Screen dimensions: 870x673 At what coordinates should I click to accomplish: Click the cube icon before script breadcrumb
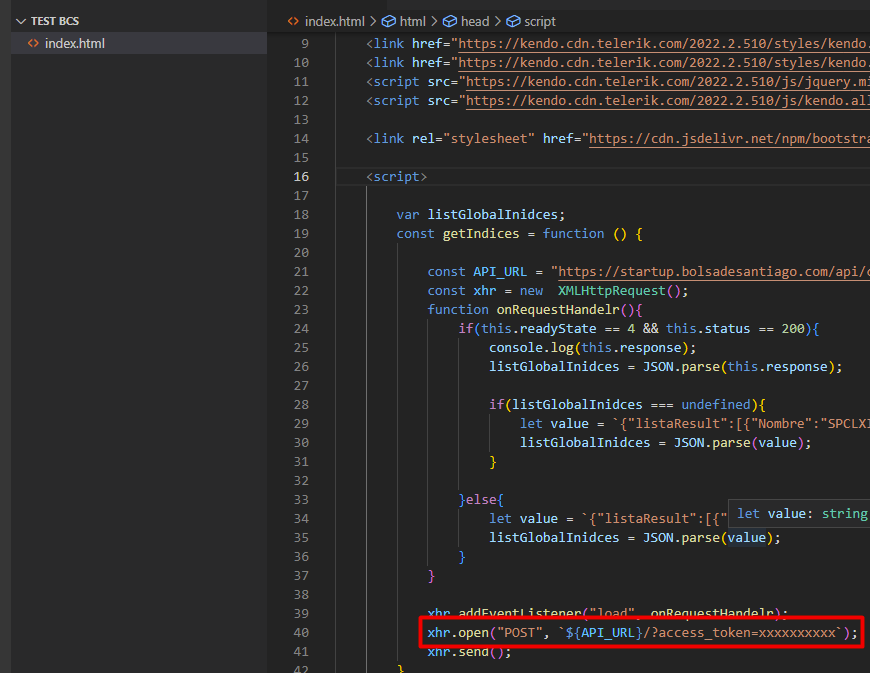514,22
